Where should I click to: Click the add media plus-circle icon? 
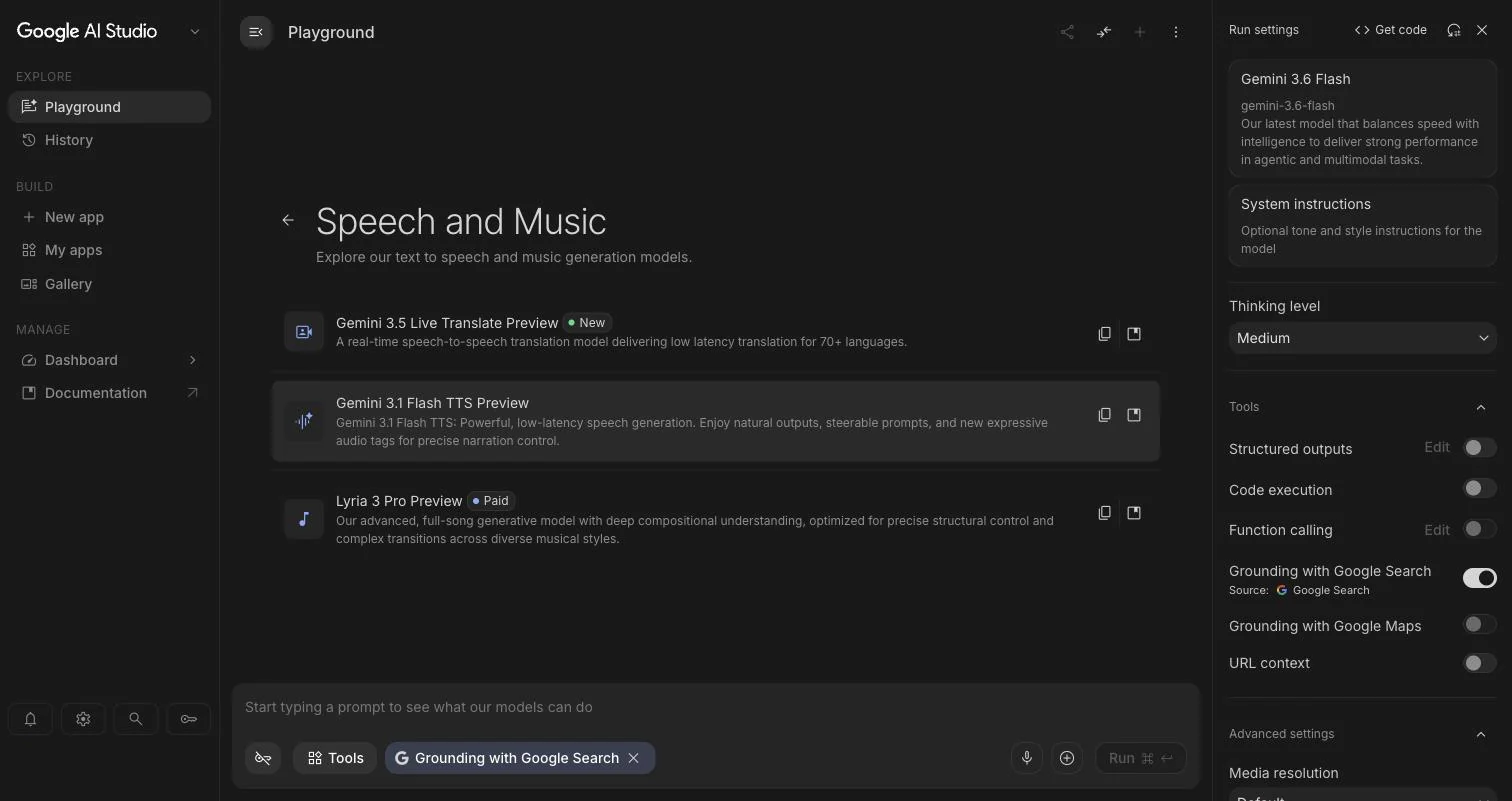pos(1067,758)
